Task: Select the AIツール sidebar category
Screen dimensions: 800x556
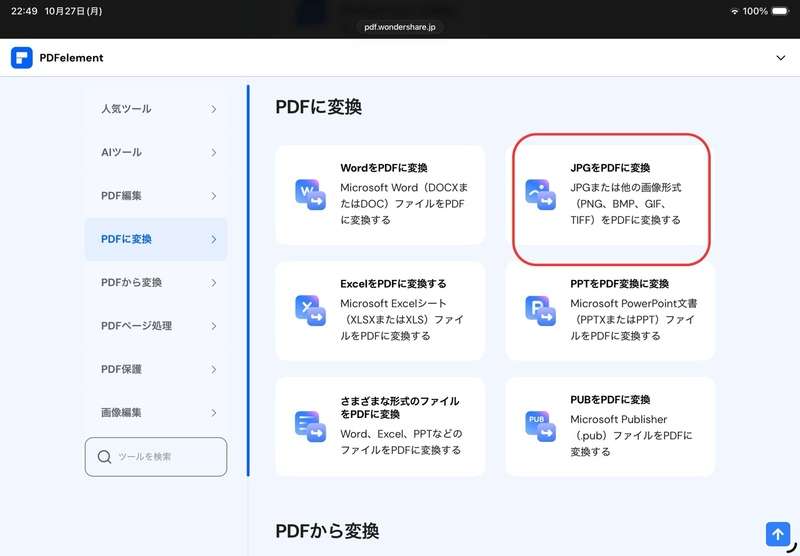Action: coord(156,153)
